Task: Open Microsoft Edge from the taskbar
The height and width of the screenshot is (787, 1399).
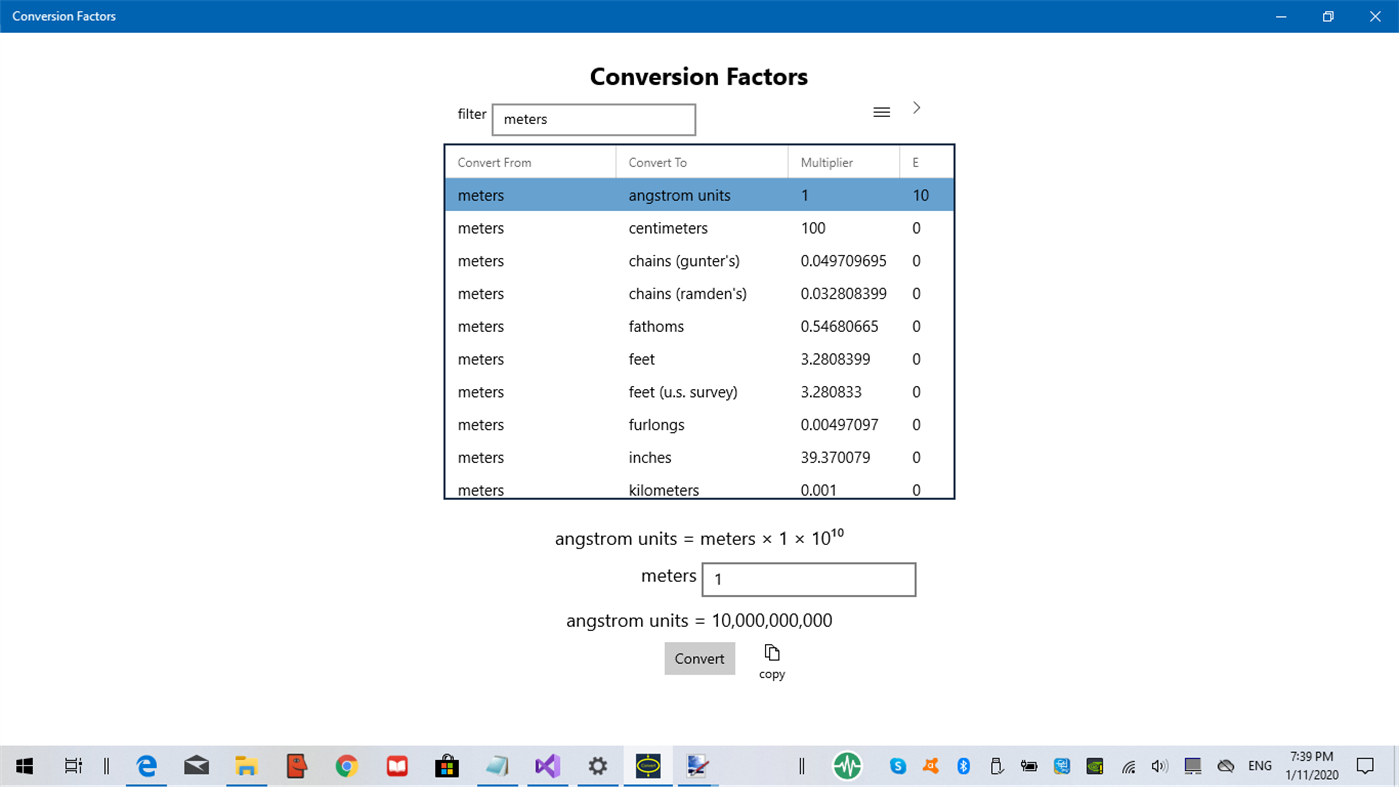Action: click(x=146, y=765)
